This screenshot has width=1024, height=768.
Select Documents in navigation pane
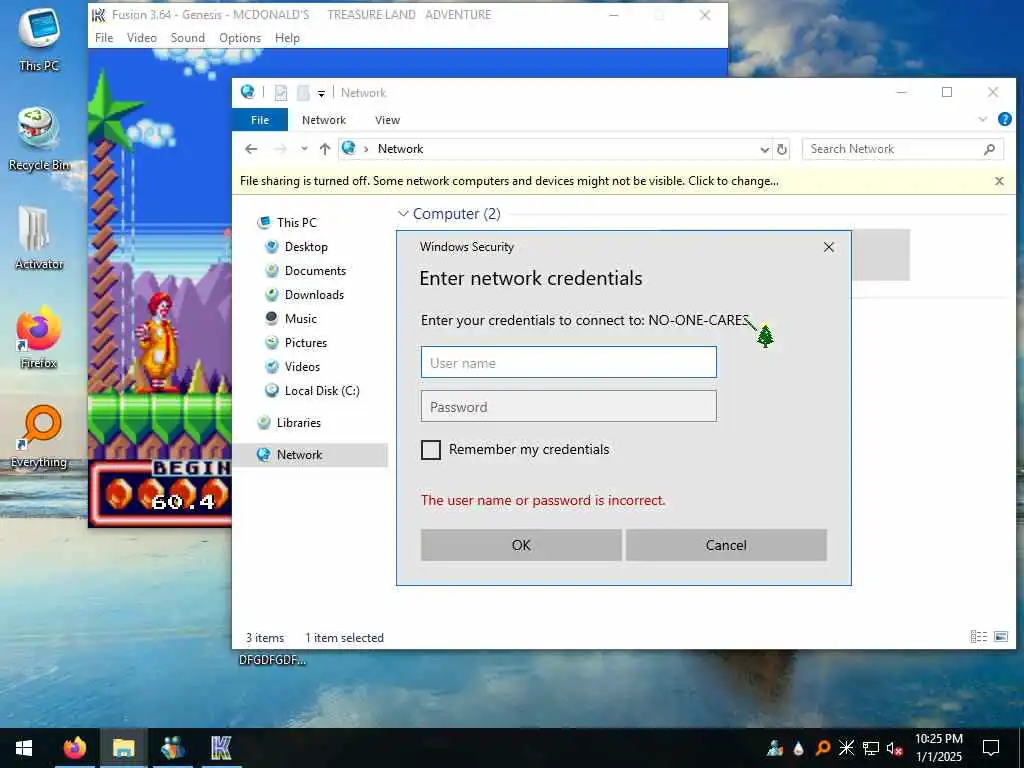pyautogui.click(x=315, y=270)
